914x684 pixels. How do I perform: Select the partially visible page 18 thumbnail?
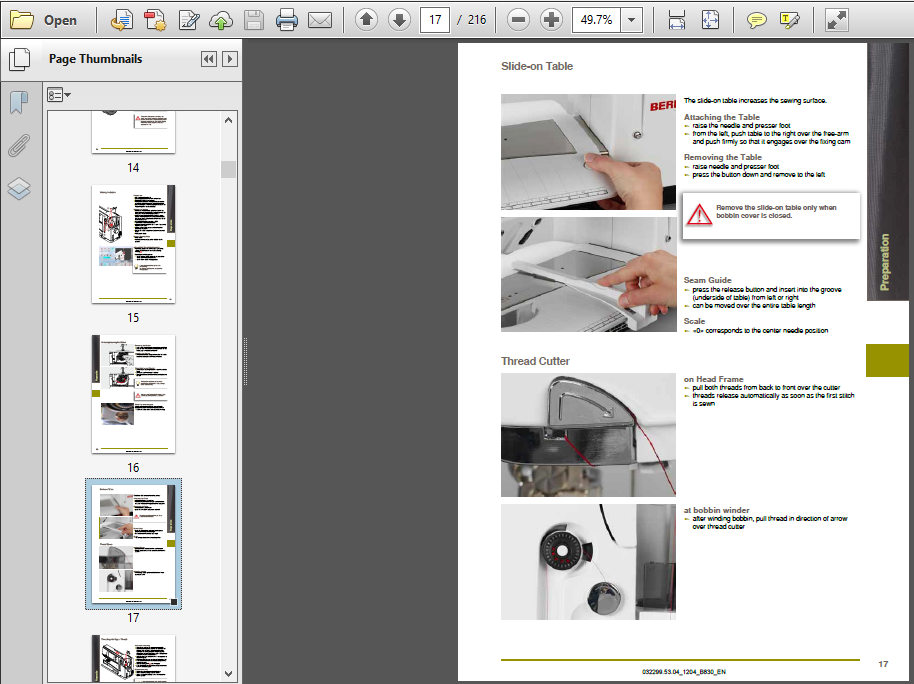133,658
